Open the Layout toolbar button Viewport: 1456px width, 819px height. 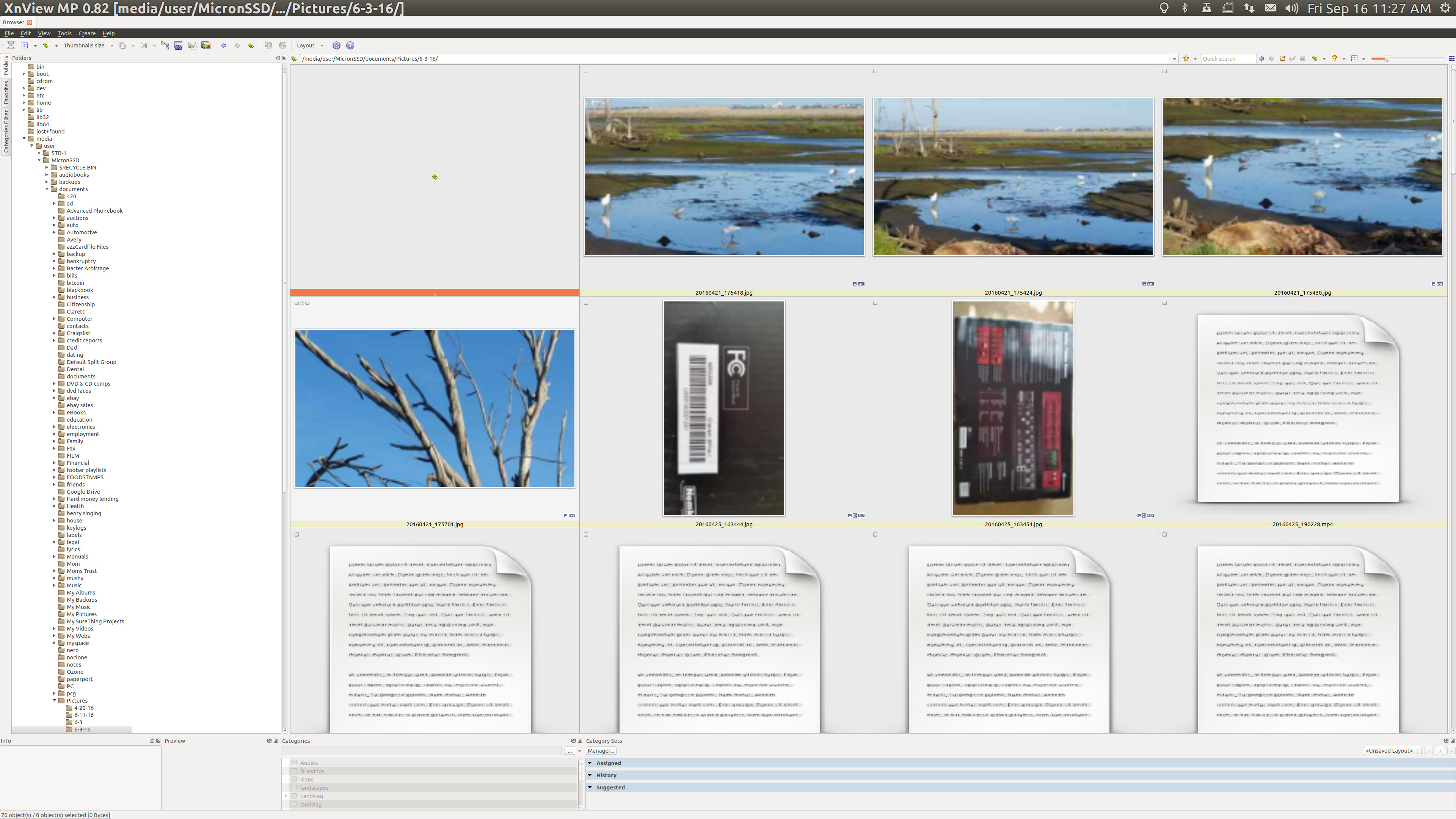[310, 46]
